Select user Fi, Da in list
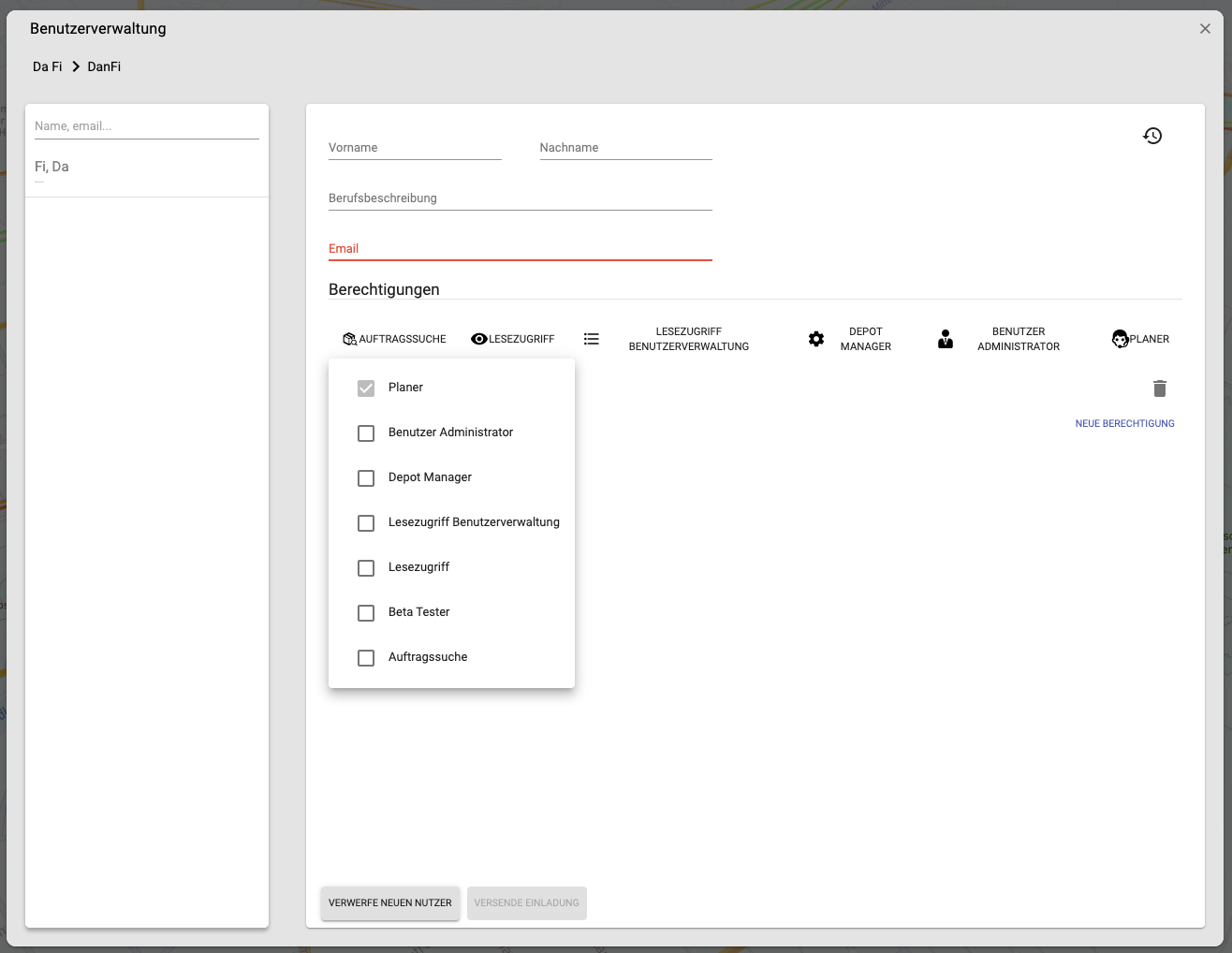Viewport: 1232px width, 953px height. 147,170
